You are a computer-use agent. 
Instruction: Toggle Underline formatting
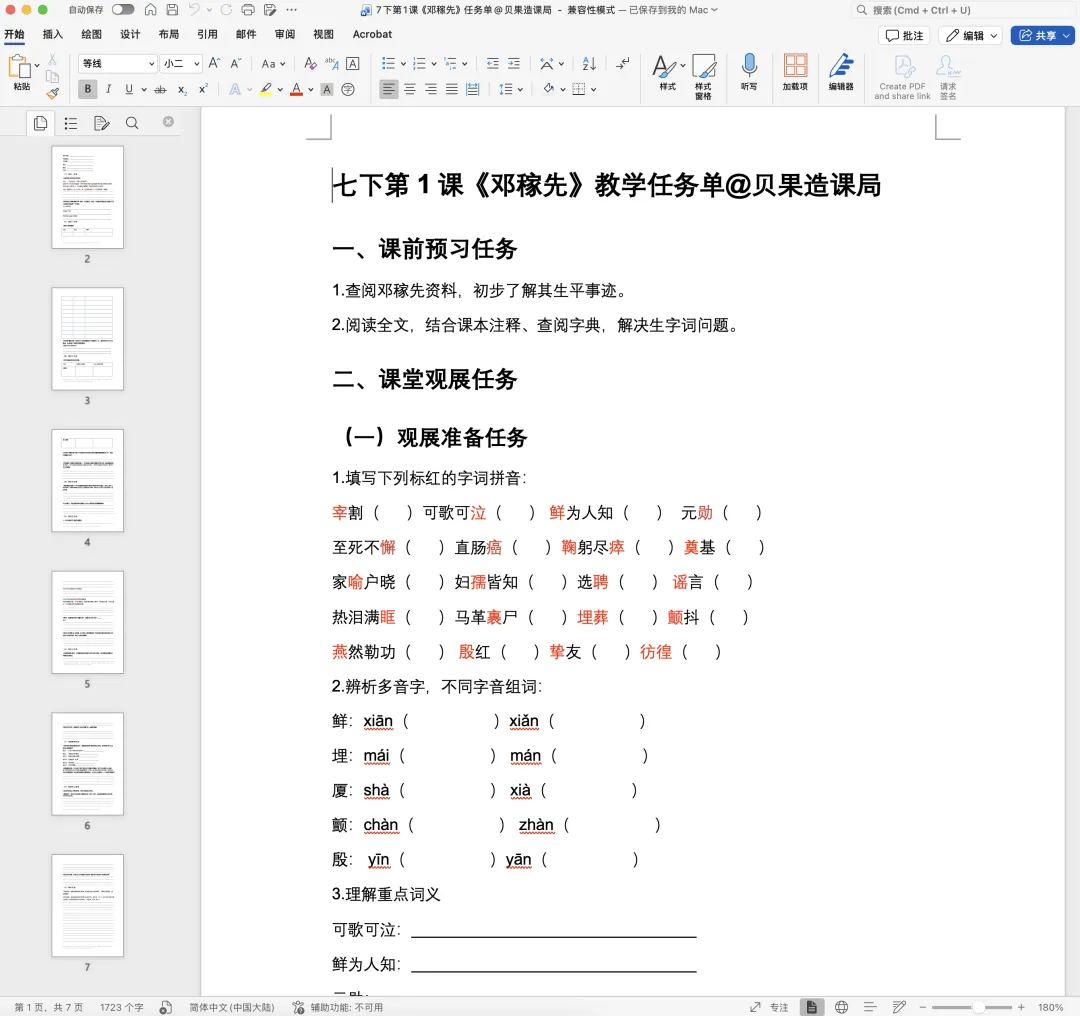tap(129, 89)
